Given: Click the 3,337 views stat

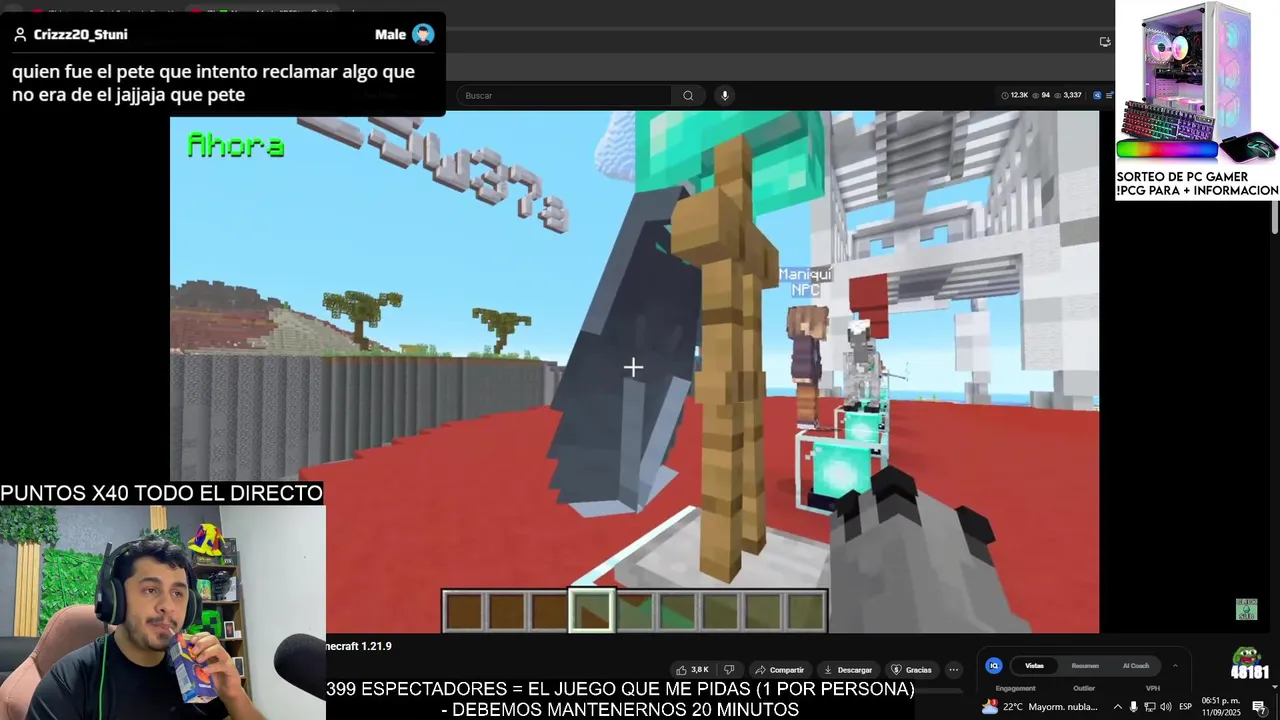Looking at the screenshot, I should 1068,96.
